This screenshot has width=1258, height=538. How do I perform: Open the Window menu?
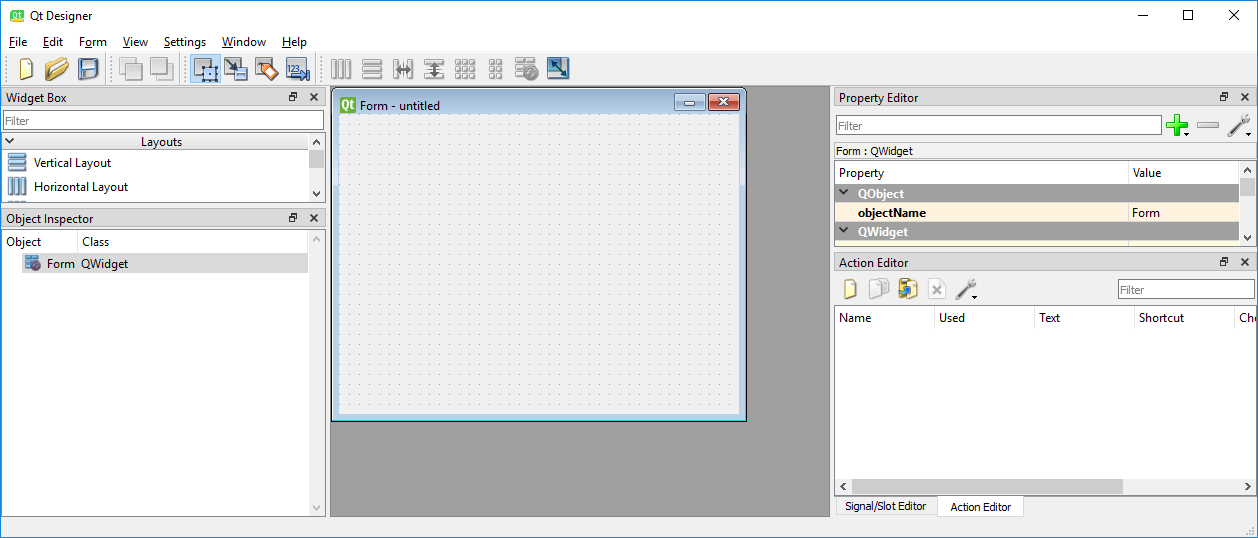coord(244,42)
